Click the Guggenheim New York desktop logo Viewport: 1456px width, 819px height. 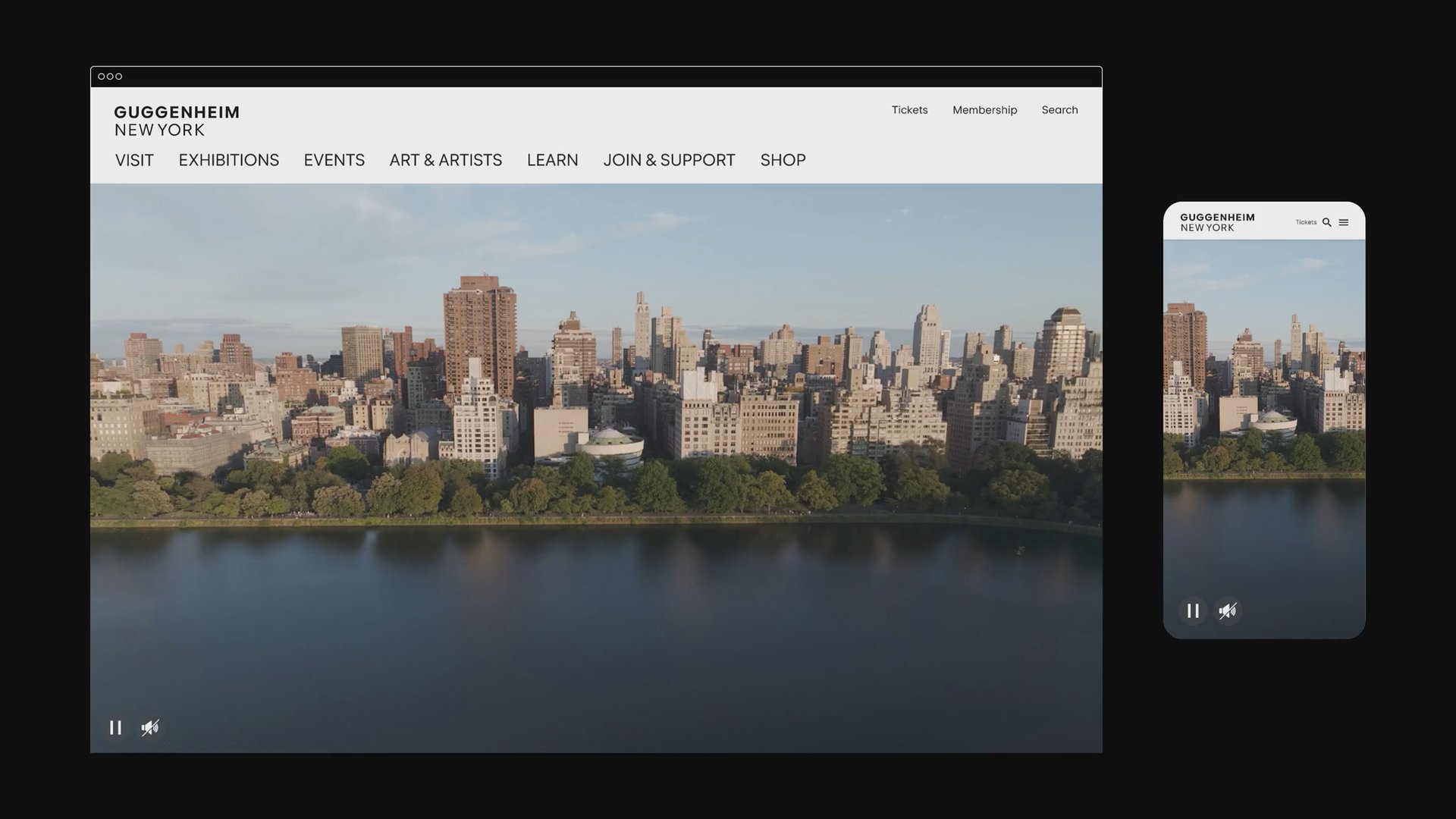click(x=177, y=121)
